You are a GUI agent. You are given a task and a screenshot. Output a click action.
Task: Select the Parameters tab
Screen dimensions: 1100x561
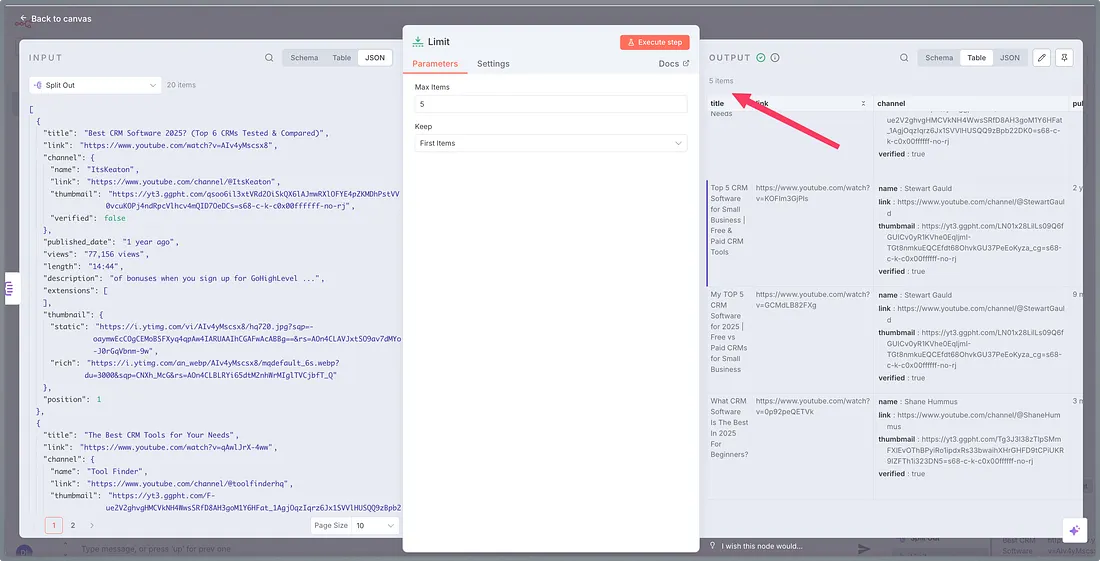tap(435, 64)
